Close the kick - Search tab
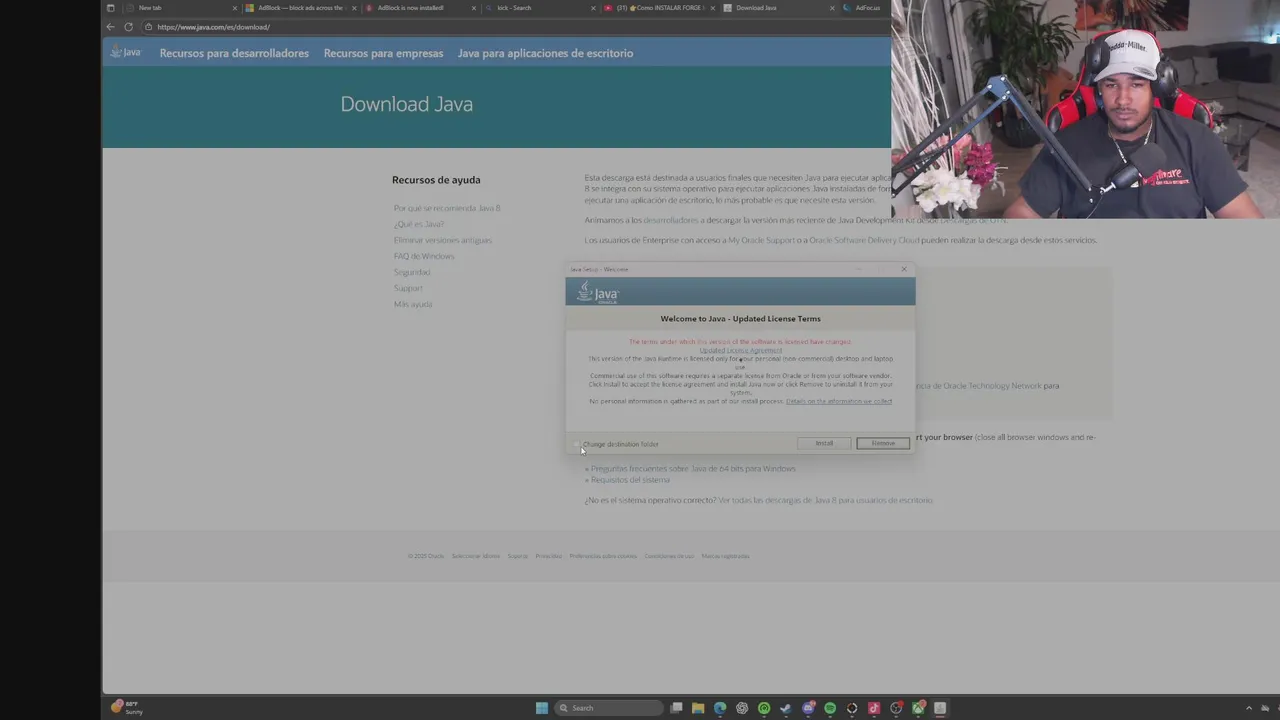 pyautogui.click(x=594, y=8)
